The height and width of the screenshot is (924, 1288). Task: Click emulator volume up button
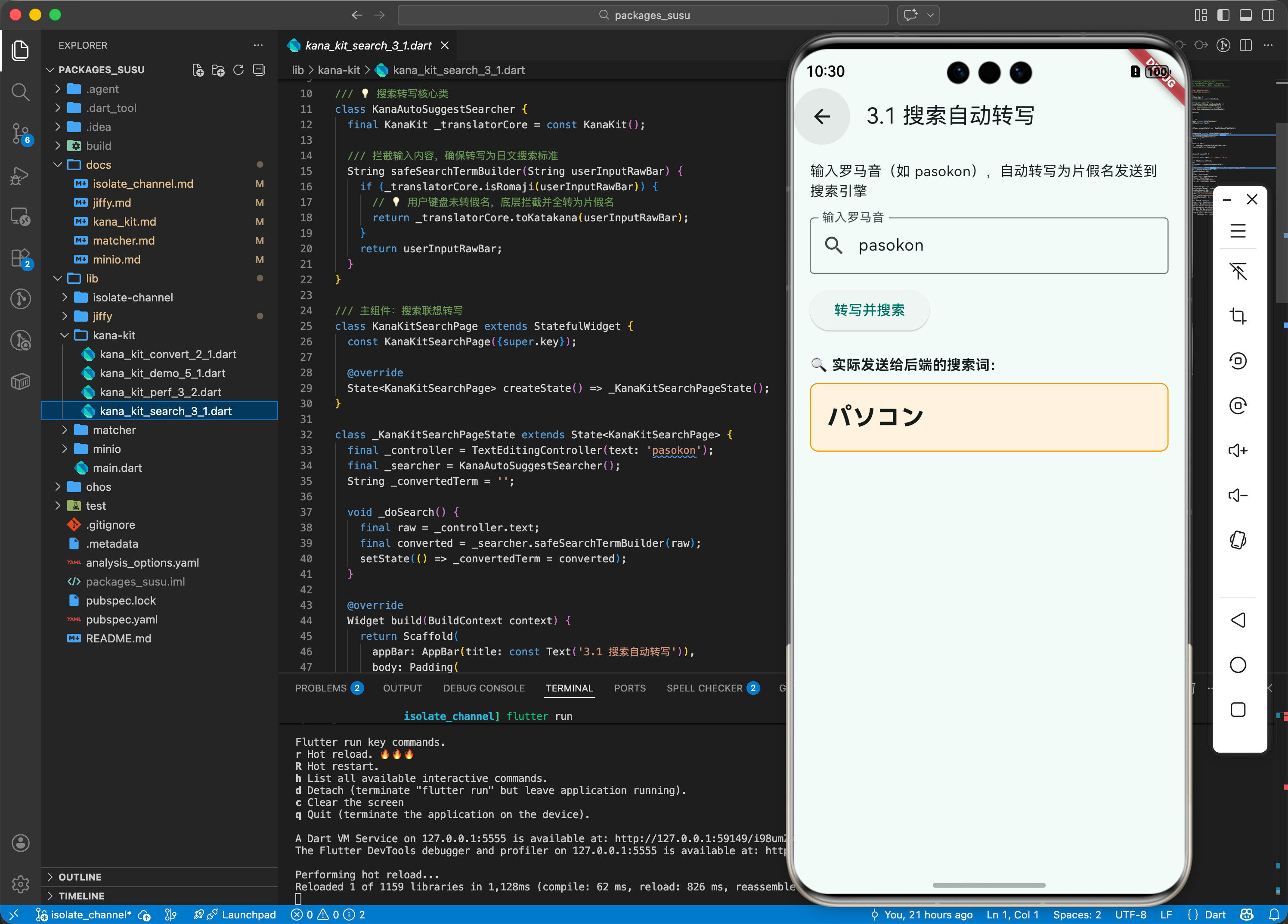(x=1238, y=450)
